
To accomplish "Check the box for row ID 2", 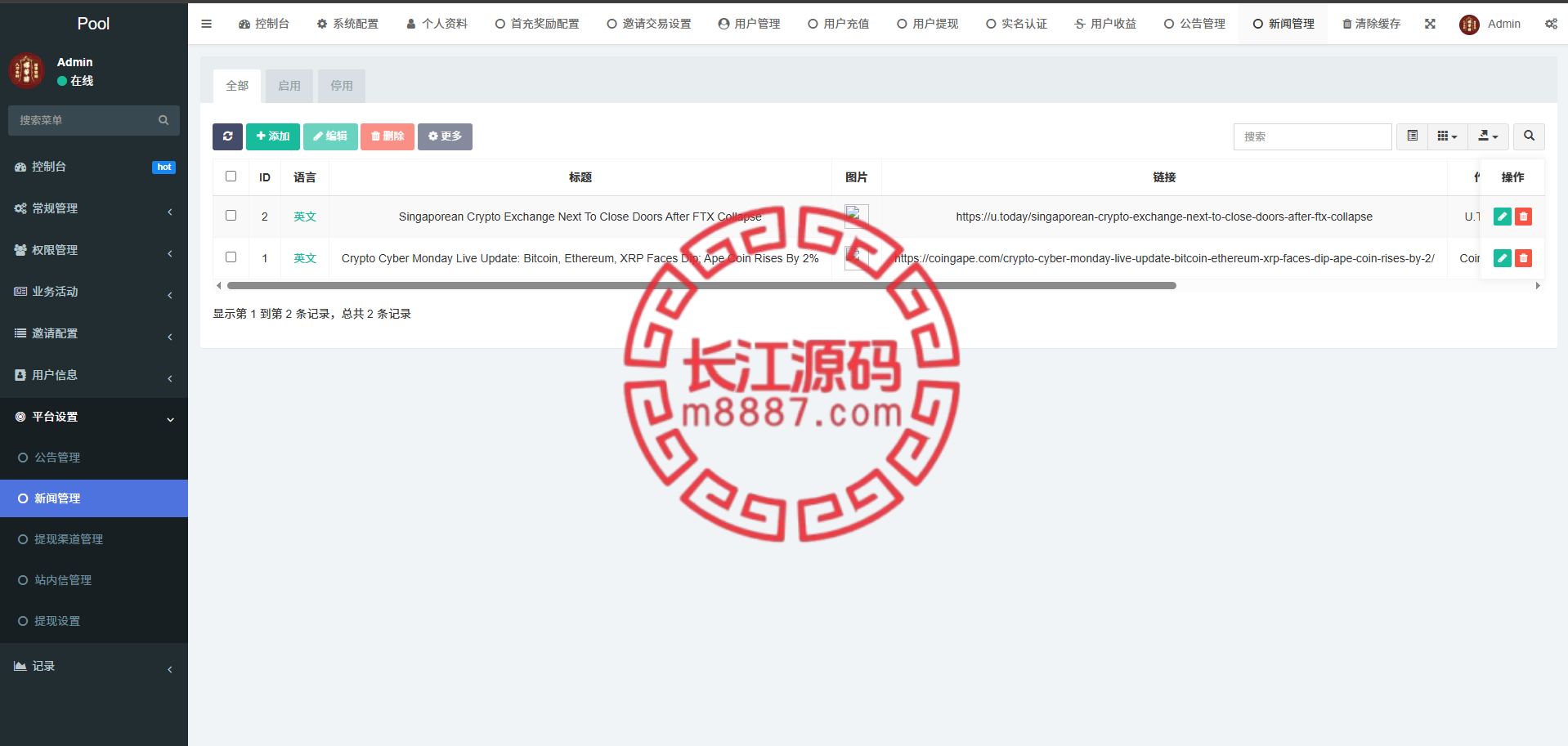I will pos(231,216).
